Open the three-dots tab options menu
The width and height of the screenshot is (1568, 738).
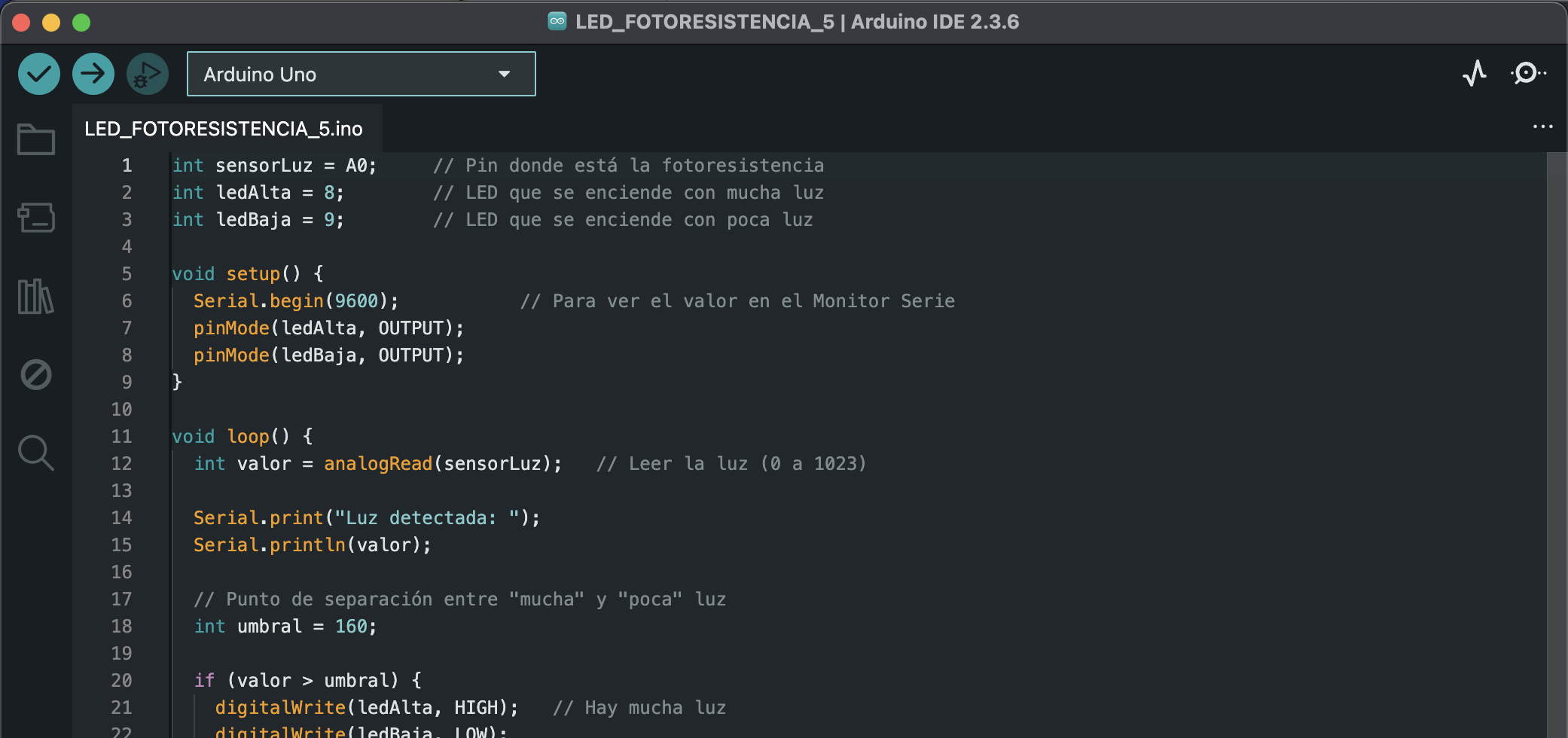click(1542, 127)
